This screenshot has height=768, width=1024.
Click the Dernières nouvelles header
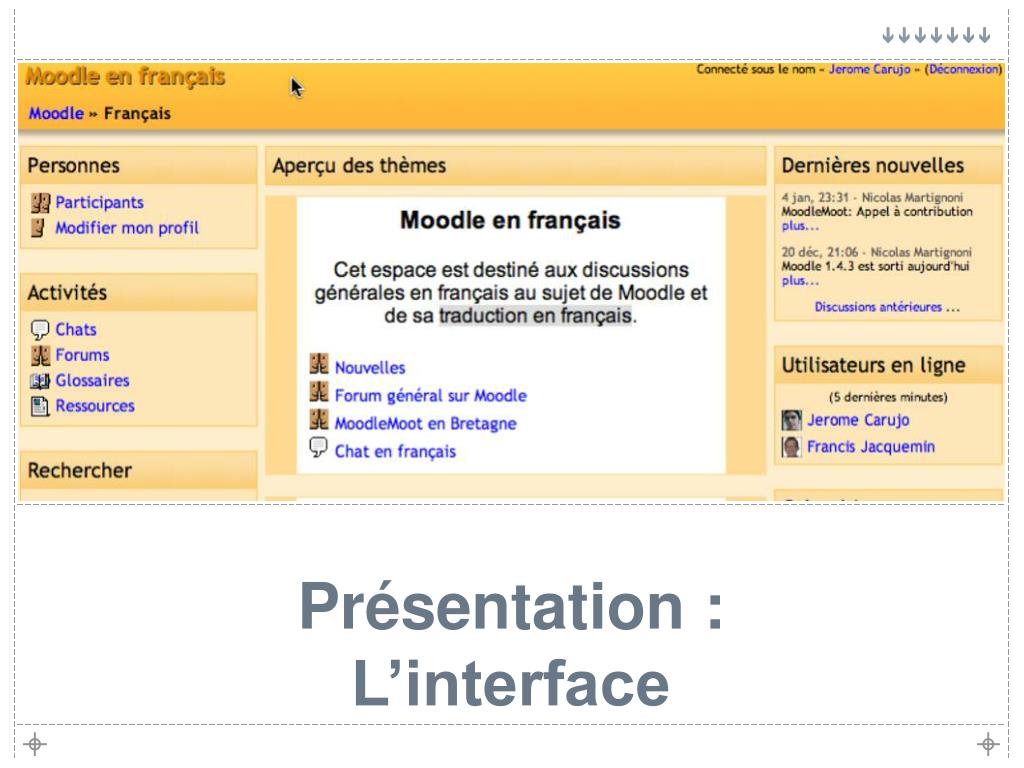tap(888, 166)
